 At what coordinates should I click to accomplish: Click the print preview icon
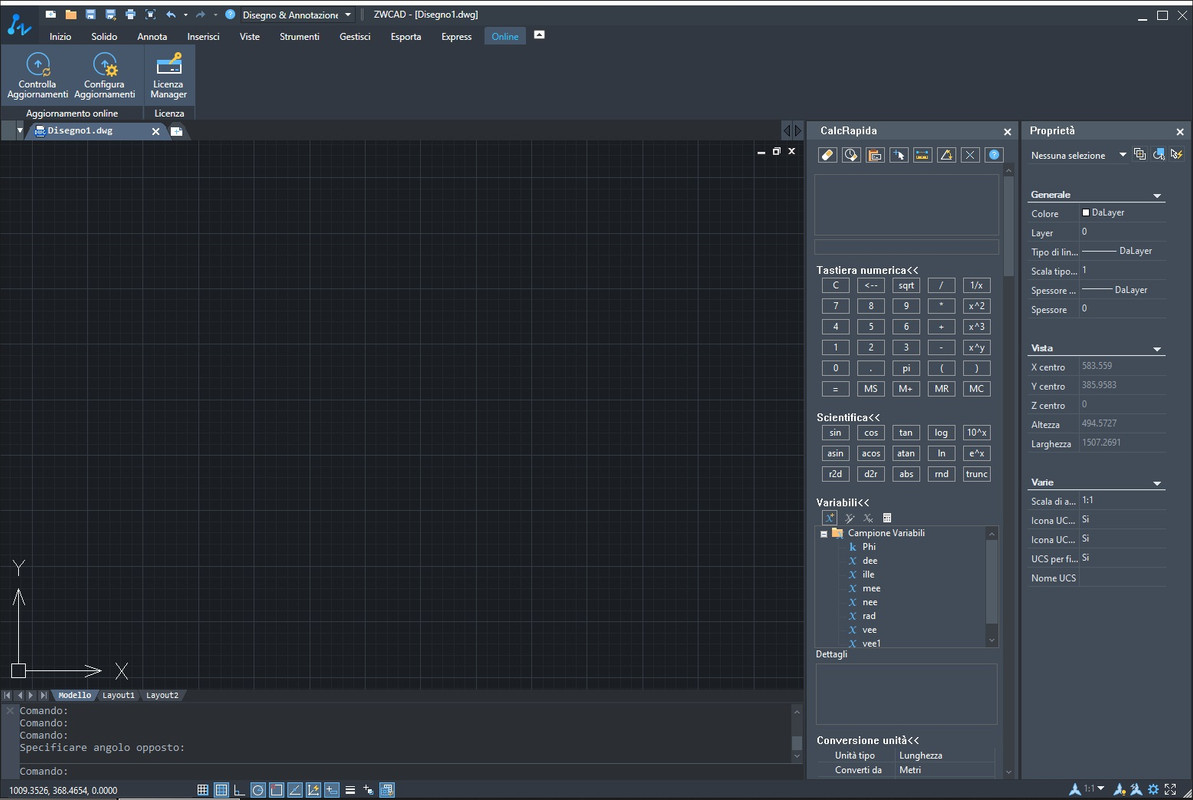(x=150, y=14)
